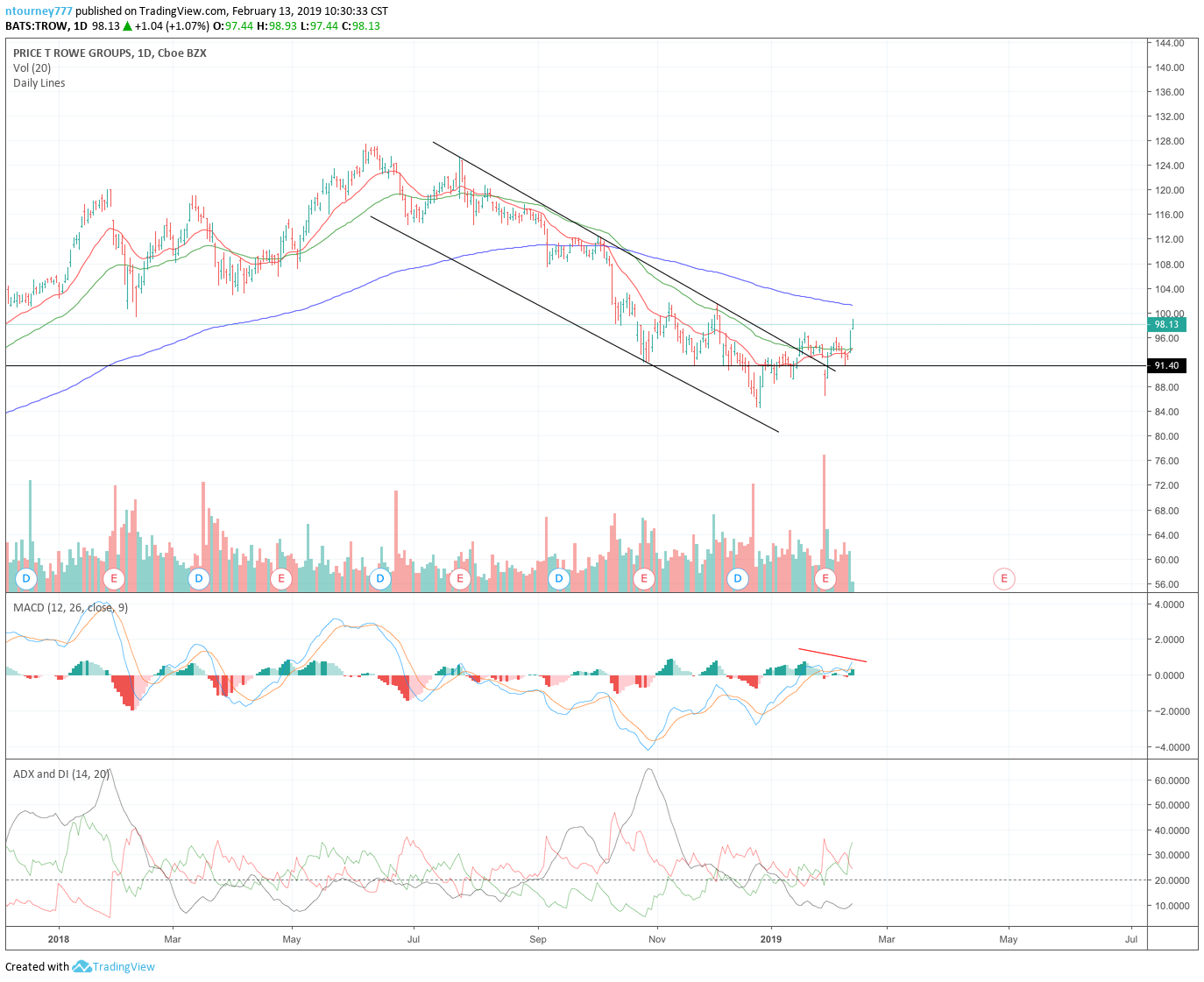Click the earnings marker in late January 2019
The height and width of the screenshot is (982, 1204).
click(x=825, y=578)
